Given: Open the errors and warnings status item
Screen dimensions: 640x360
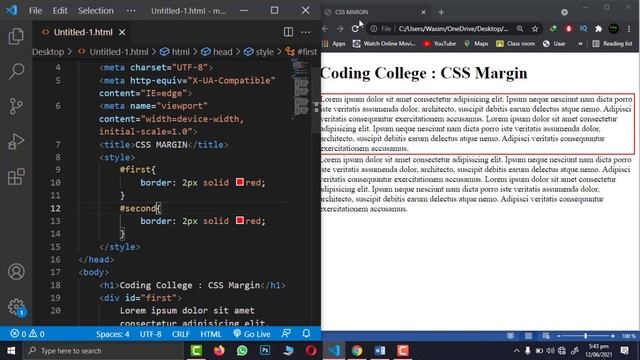Looking at the screenshot, I should pos(28,334).
